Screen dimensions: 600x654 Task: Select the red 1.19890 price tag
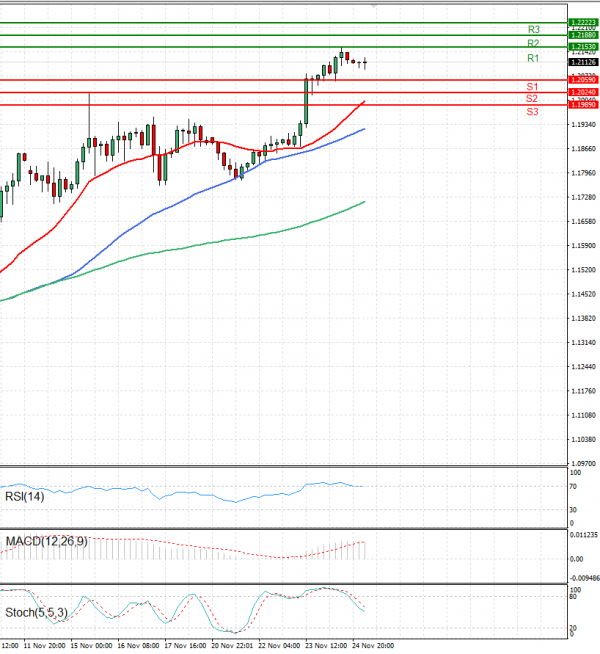[584, 105]
